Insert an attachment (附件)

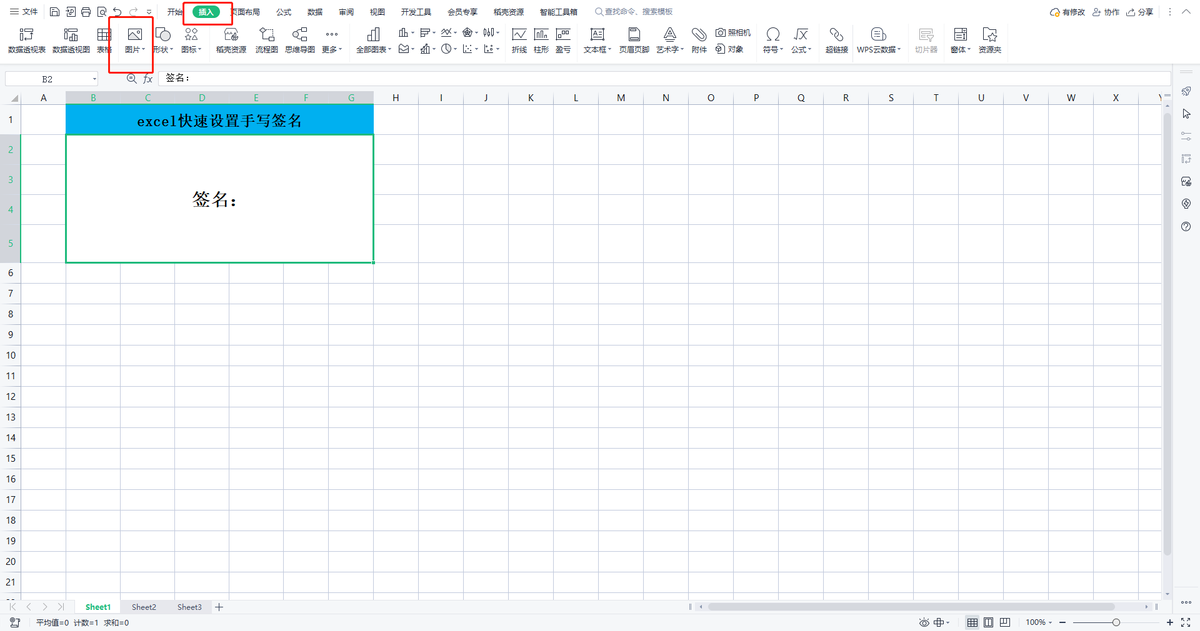[699, 40]
